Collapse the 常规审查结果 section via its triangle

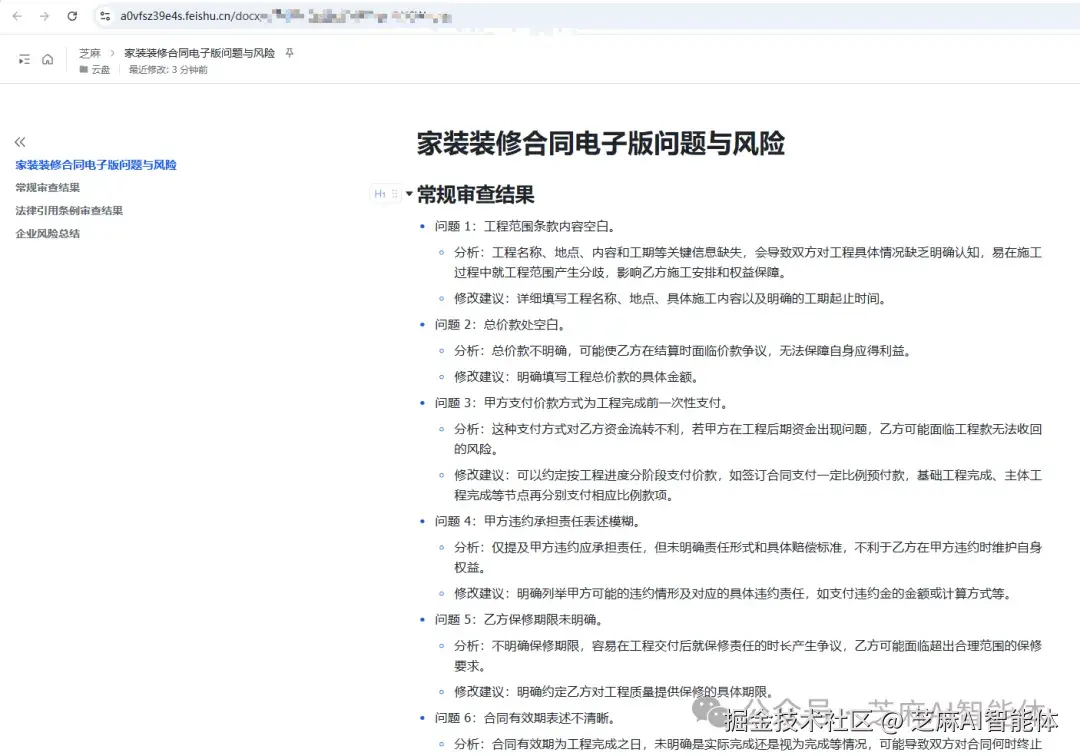coord(409,194)
